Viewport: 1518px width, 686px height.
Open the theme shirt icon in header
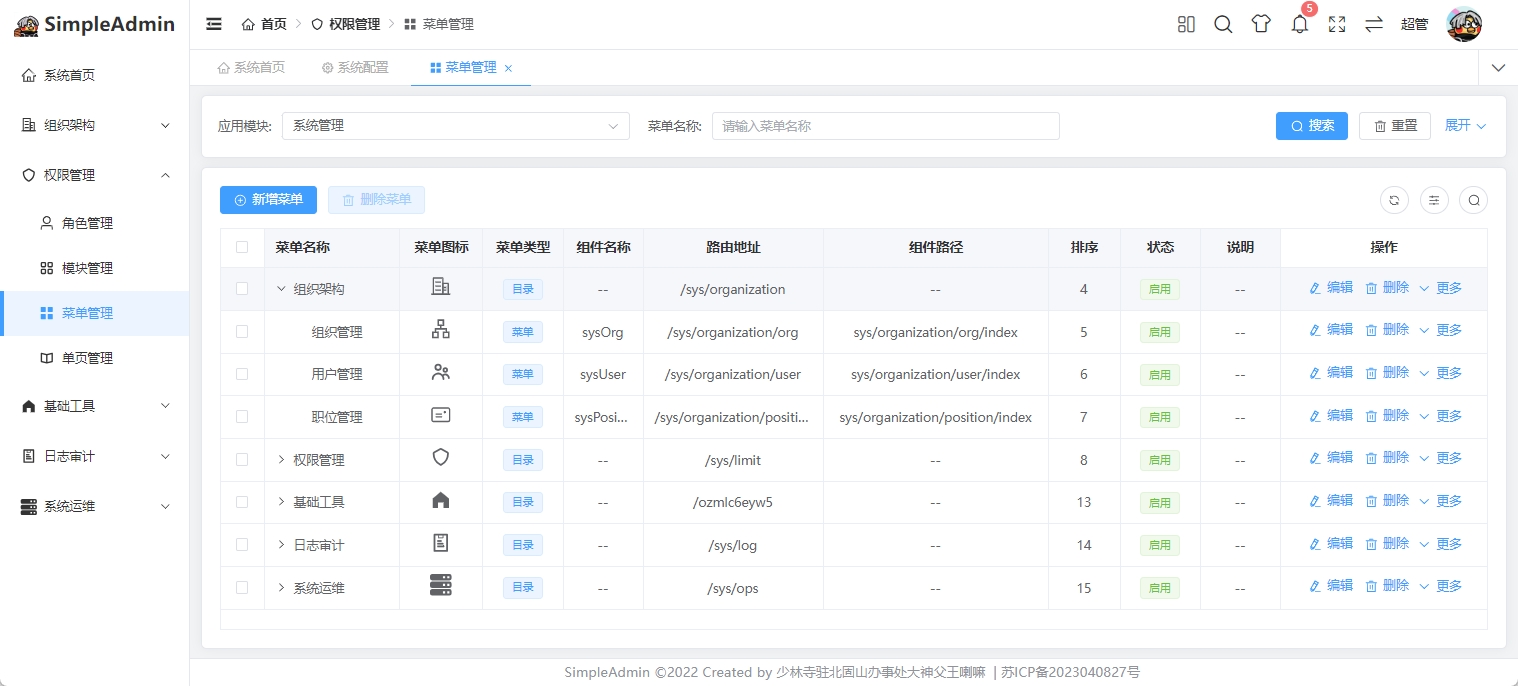pyautogui.click(x=1261, y=24)
